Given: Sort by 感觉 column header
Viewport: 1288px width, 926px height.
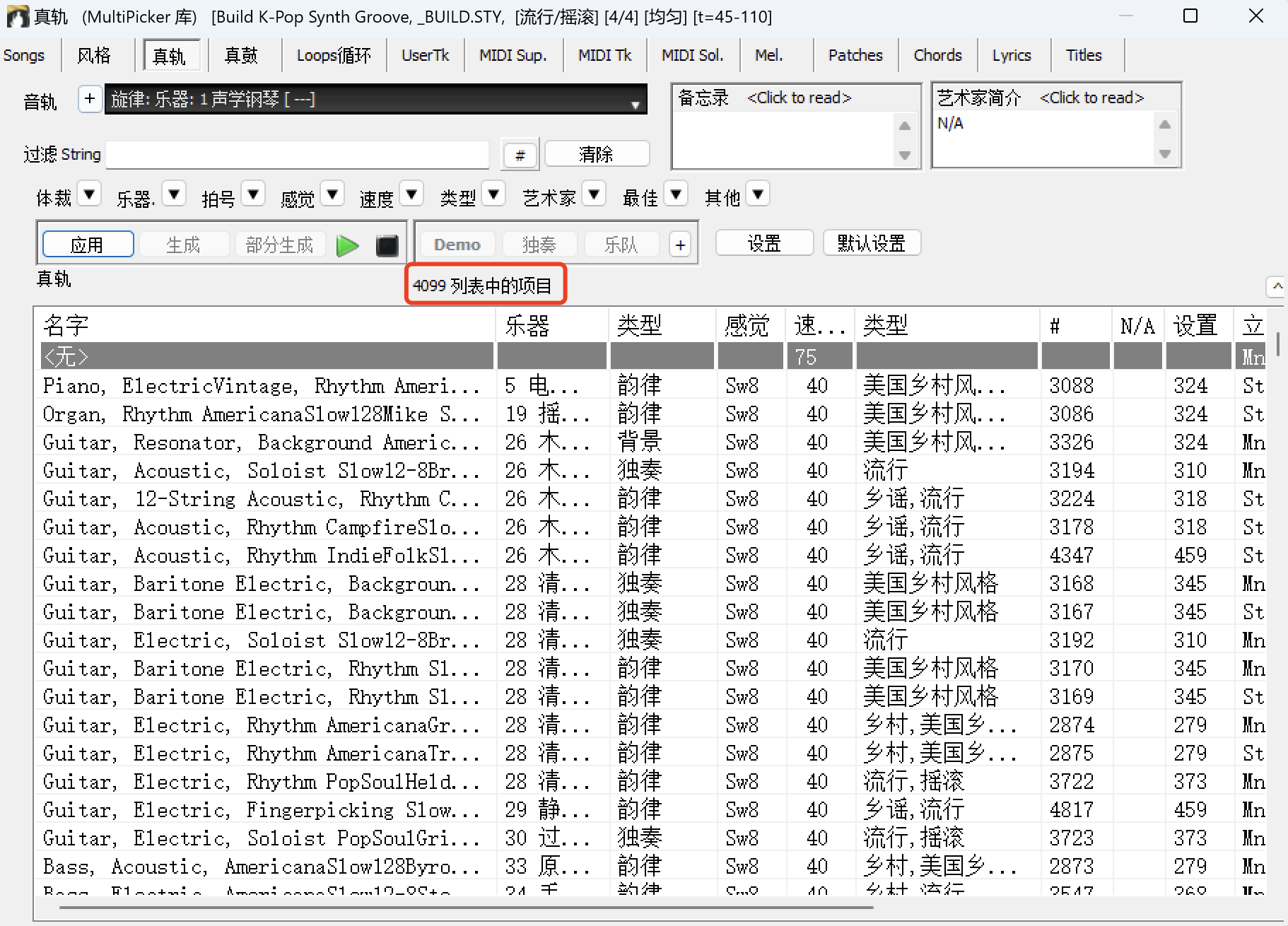Looking at the screenshot, I should pyautogui.click(x=751, y=325).
